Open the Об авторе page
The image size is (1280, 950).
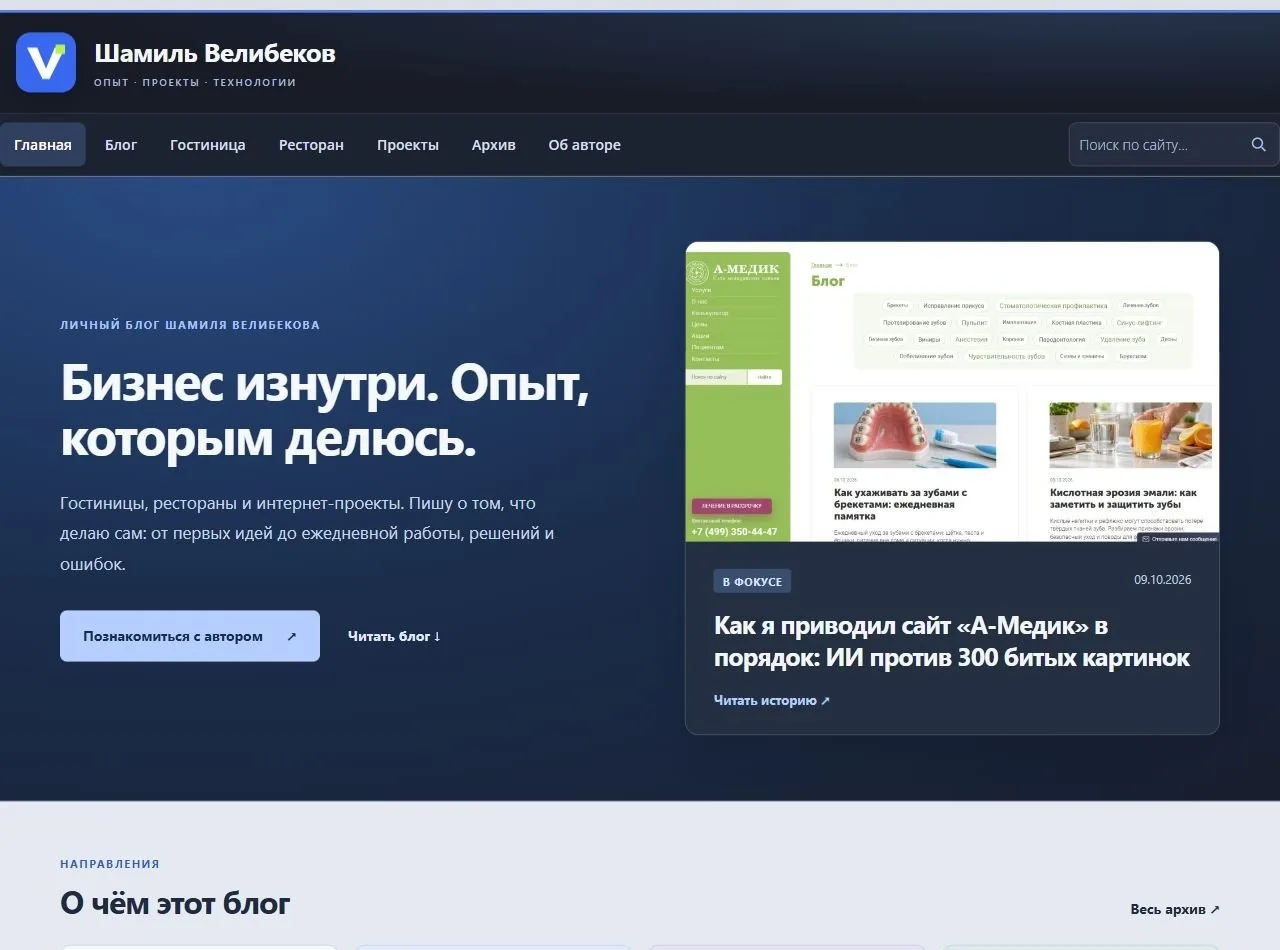[x=584, y=145]
